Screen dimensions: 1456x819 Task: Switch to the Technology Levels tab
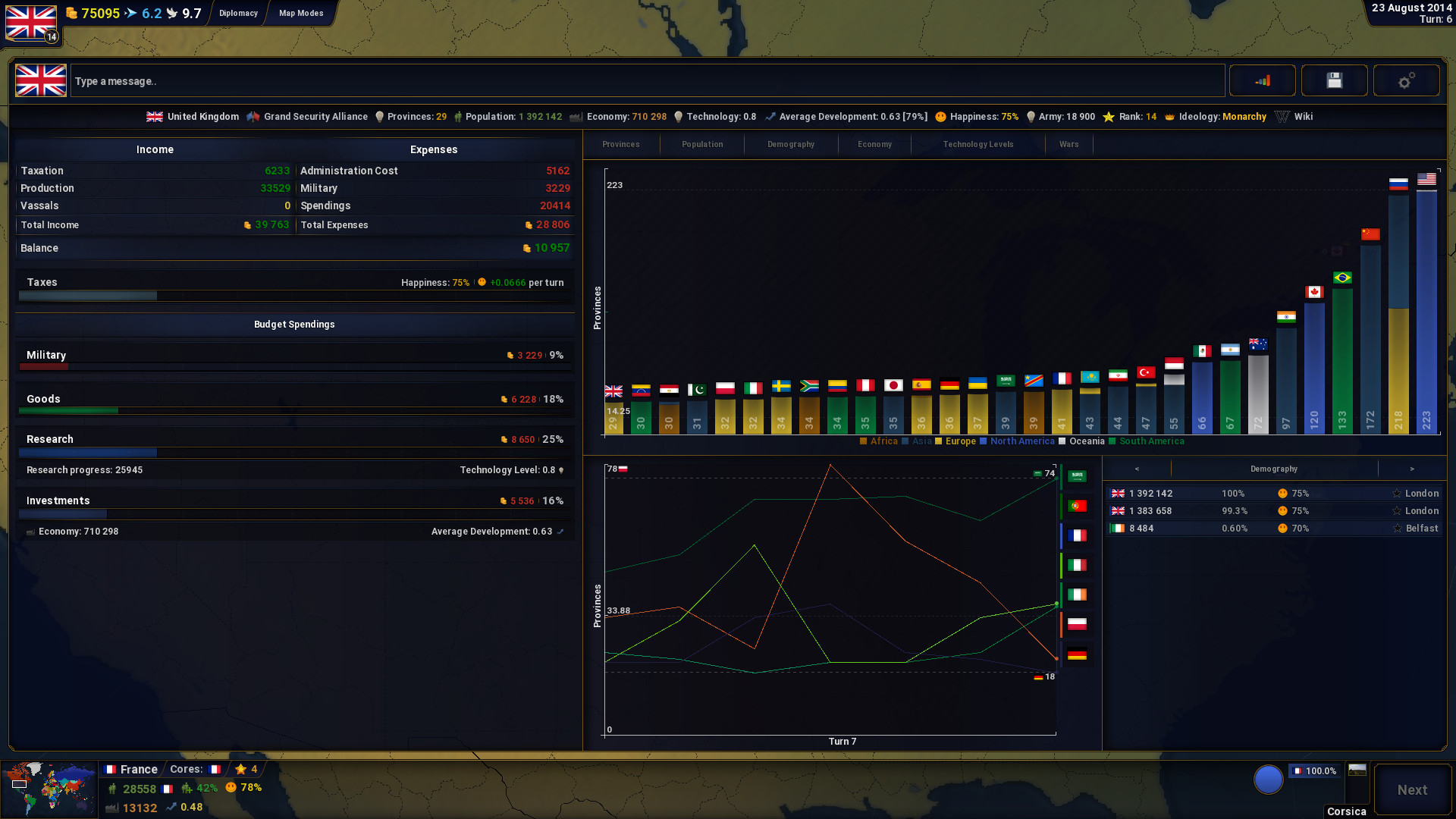(x=977, y=144)
